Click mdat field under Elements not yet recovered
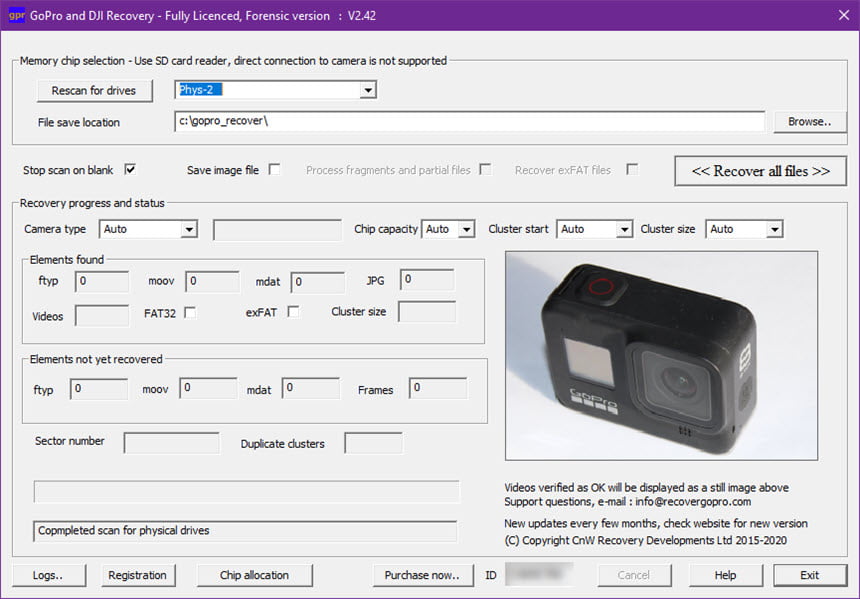The width and height of the screenshot is (860, 599). click(x=311, y=388)
